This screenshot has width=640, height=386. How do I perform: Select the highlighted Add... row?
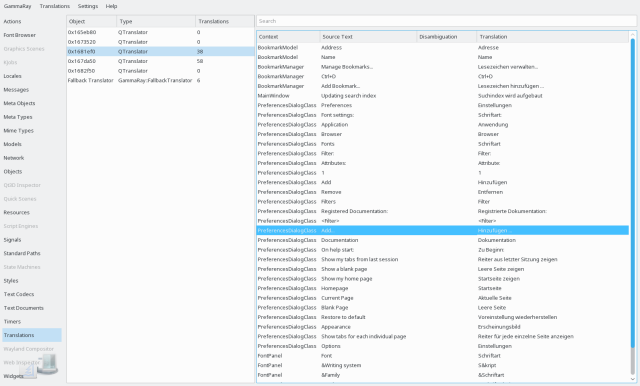(x=443, y=231)
